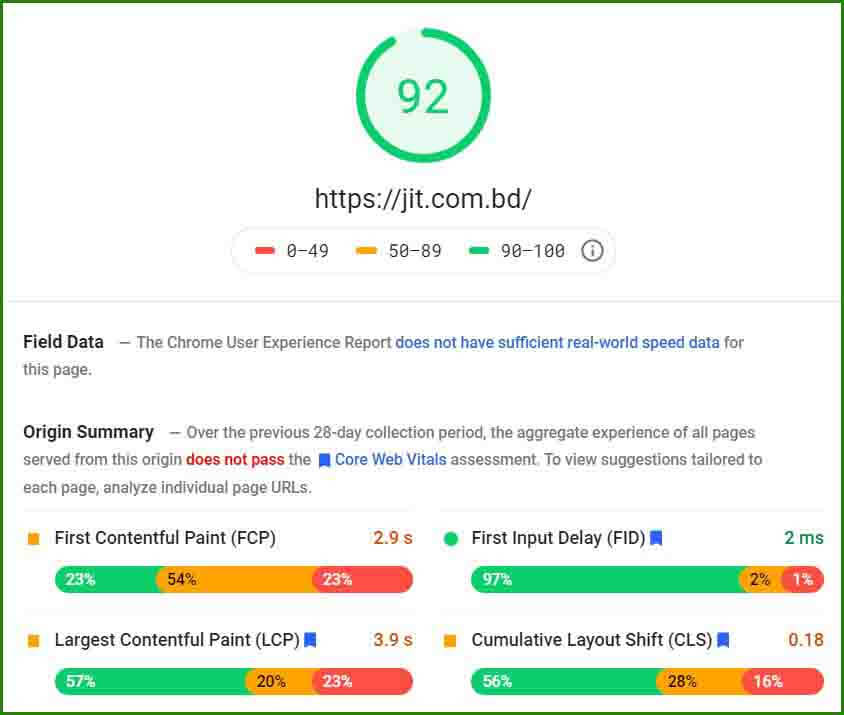
Task: Click the https://jit.com.bd/ URL heading
Action: click(422, 198)
